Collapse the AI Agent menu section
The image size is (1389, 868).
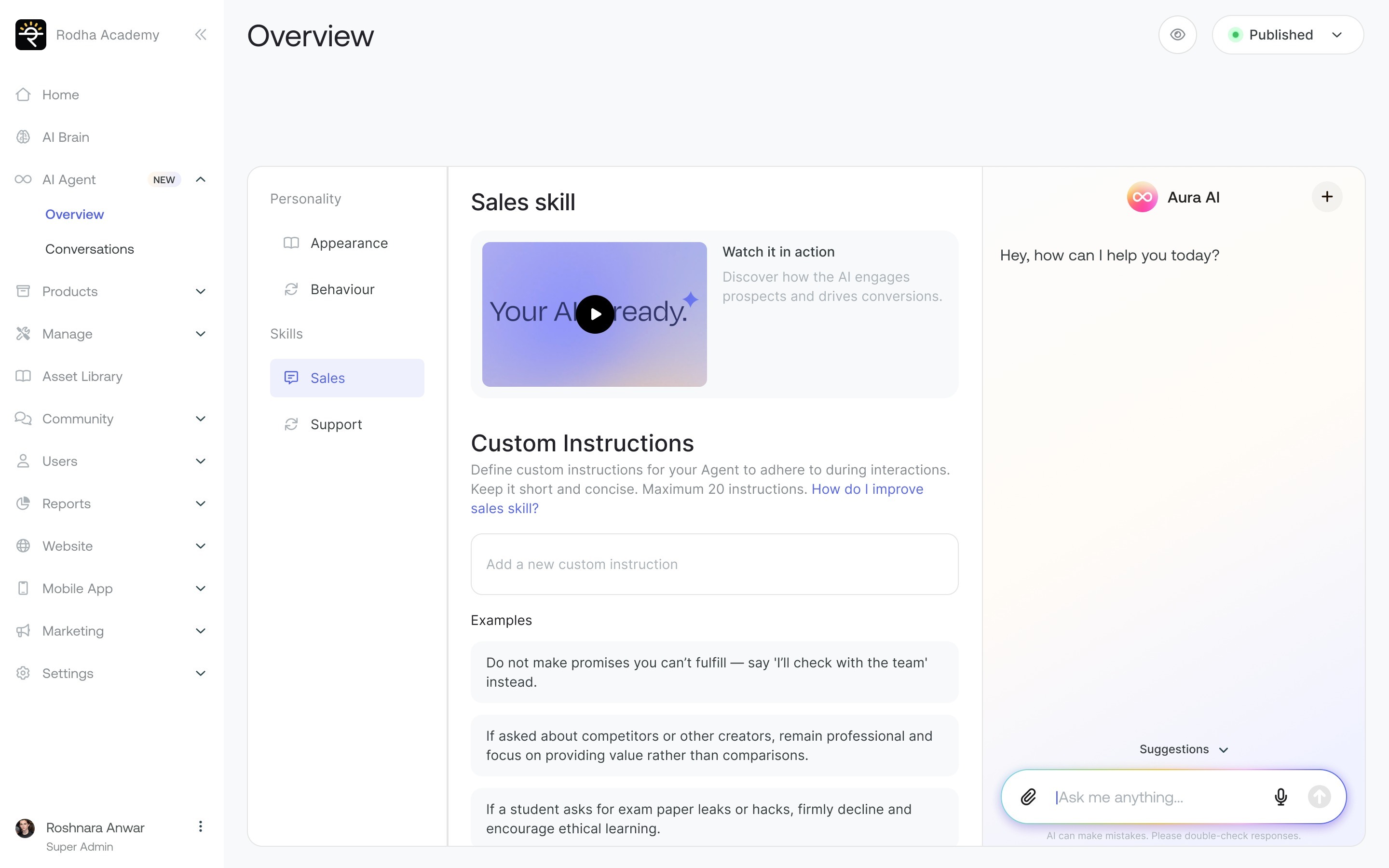pos(200,180)
